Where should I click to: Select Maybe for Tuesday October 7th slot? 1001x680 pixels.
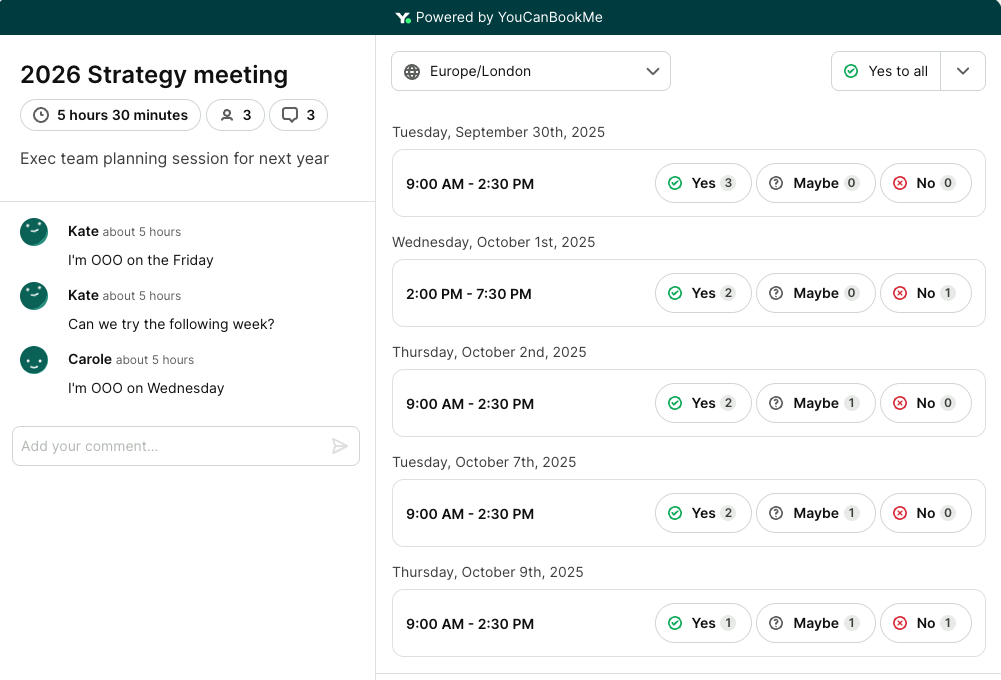coord(815,513)
